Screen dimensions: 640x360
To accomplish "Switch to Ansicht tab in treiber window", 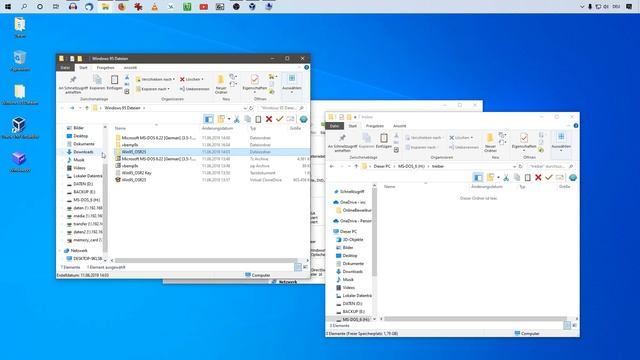I will click(400, 126).
